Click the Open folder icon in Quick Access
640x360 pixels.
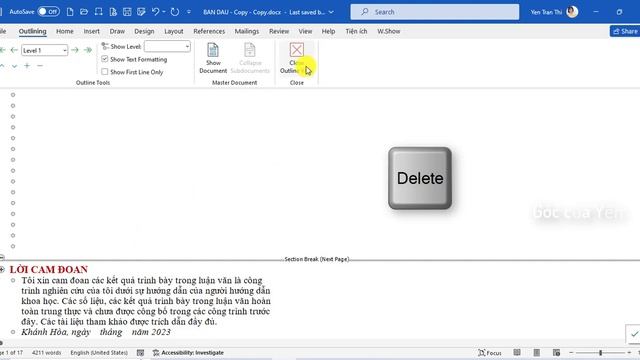click(x=84, y=12)
